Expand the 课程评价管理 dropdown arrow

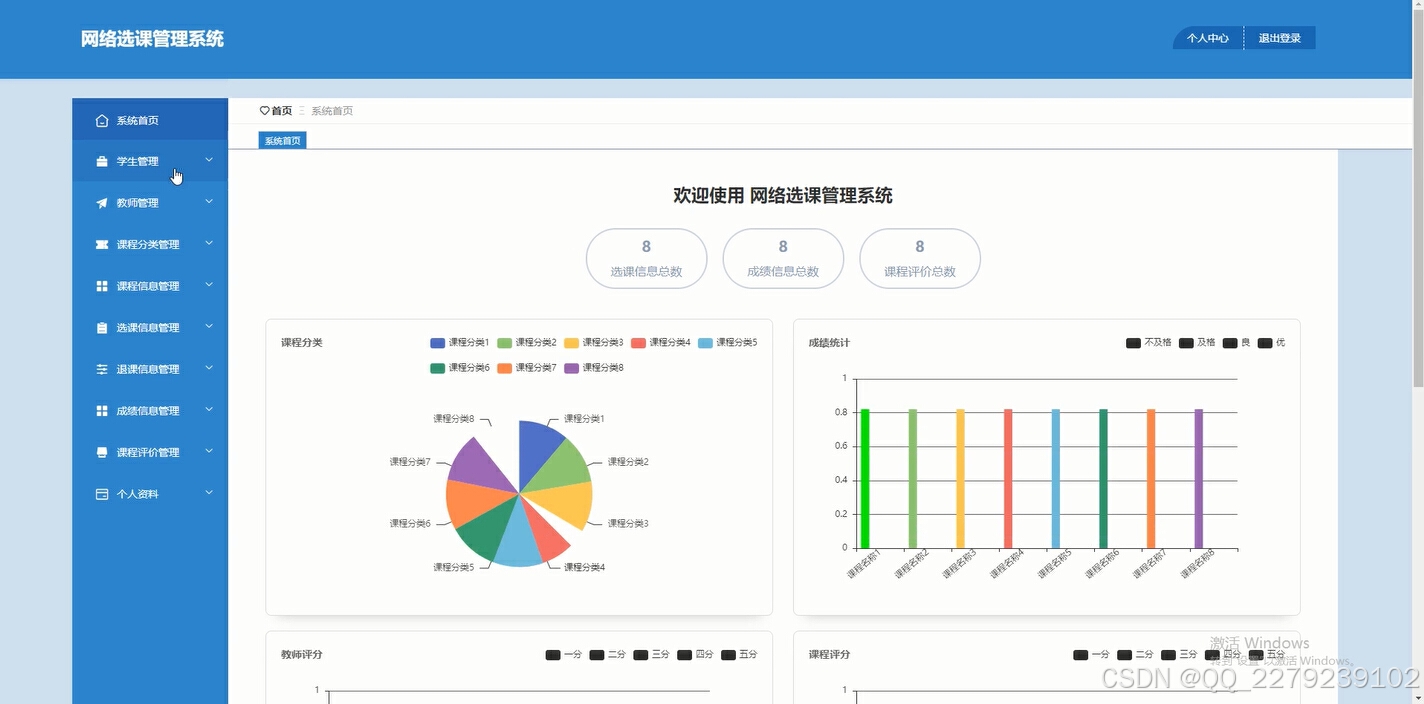click(208, 451)
